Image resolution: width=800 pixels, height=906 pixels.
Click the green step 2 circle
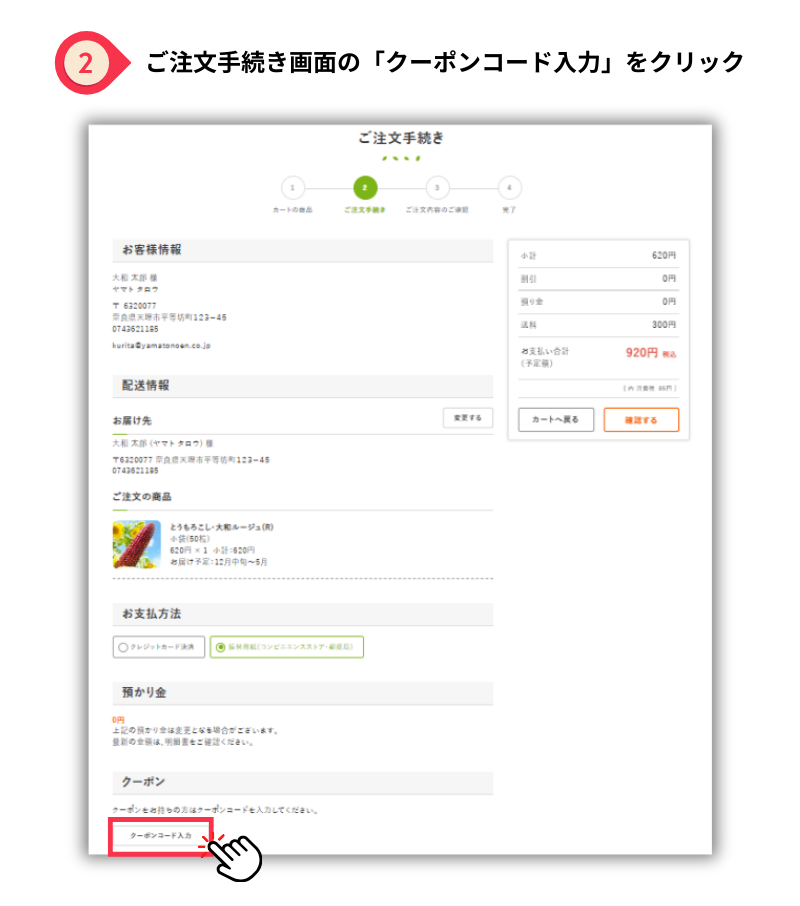click(x=365, y=188)
